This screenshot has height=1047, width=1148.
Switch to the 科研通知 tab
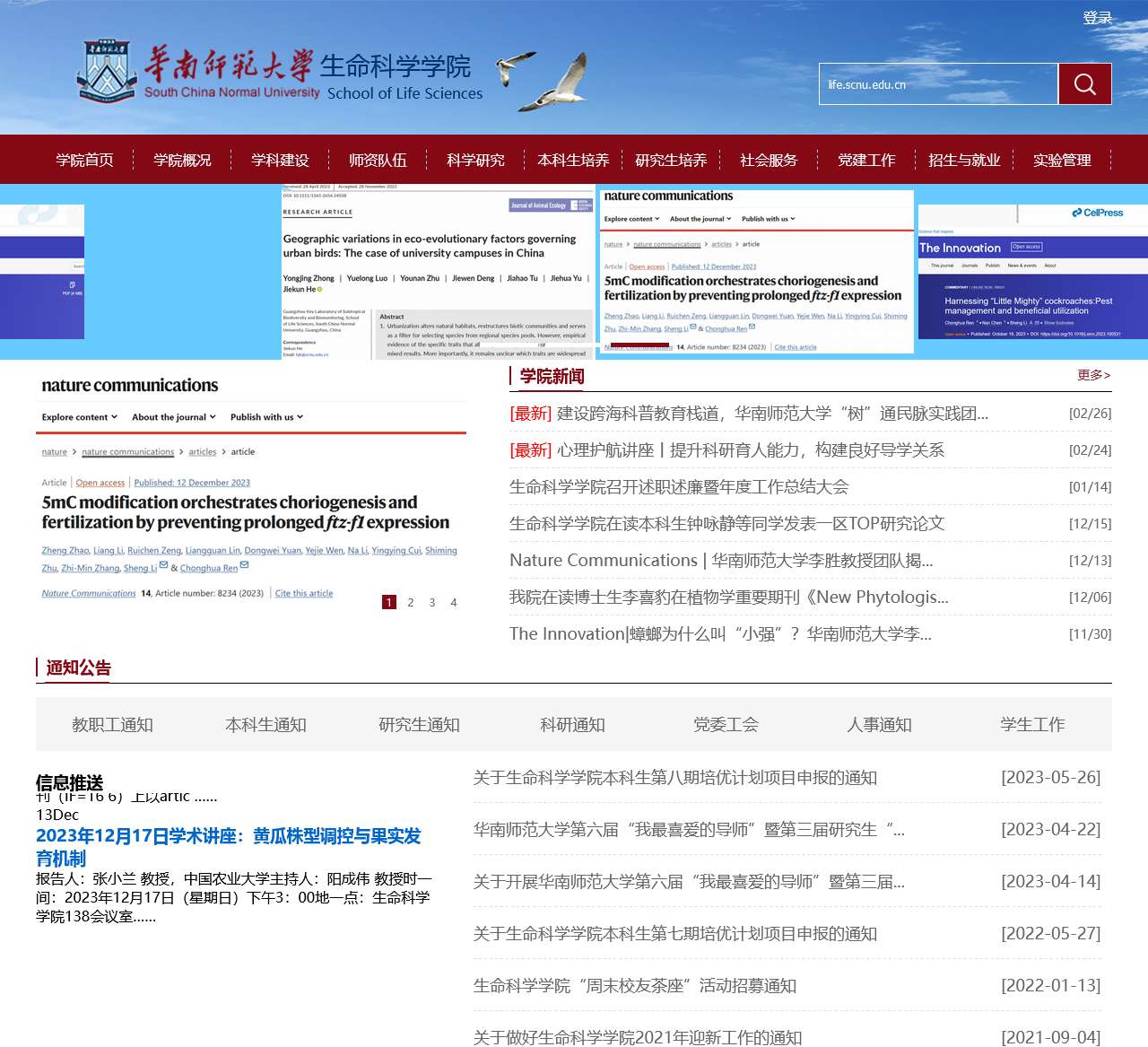(x=570, y=724)
